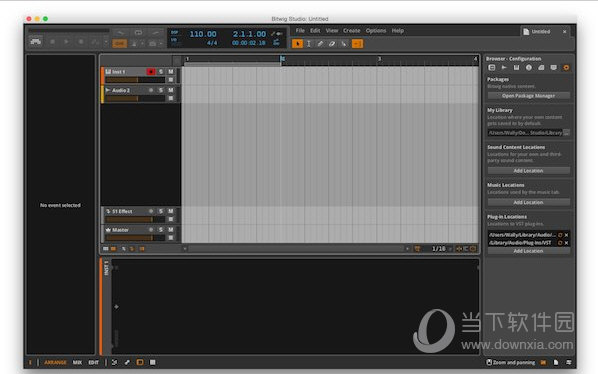Rescan the /Users/Wally/Library/Audio plug-in location
Viewport: 598px width, 374px height.
tap(560, 235)
